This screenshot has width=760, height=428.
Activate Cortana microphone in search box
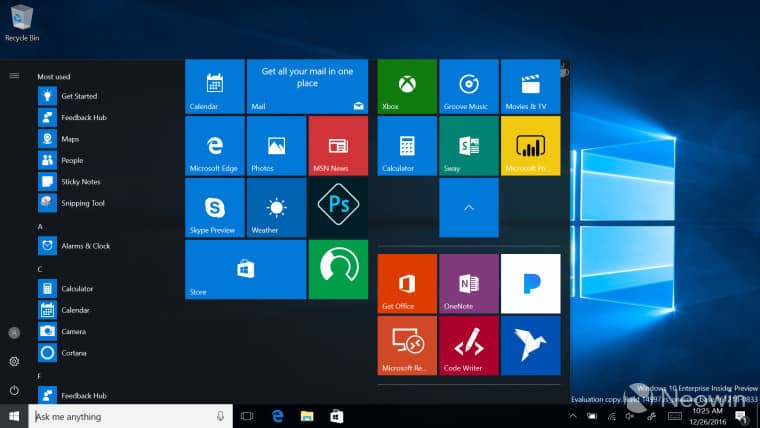point(221,416)
